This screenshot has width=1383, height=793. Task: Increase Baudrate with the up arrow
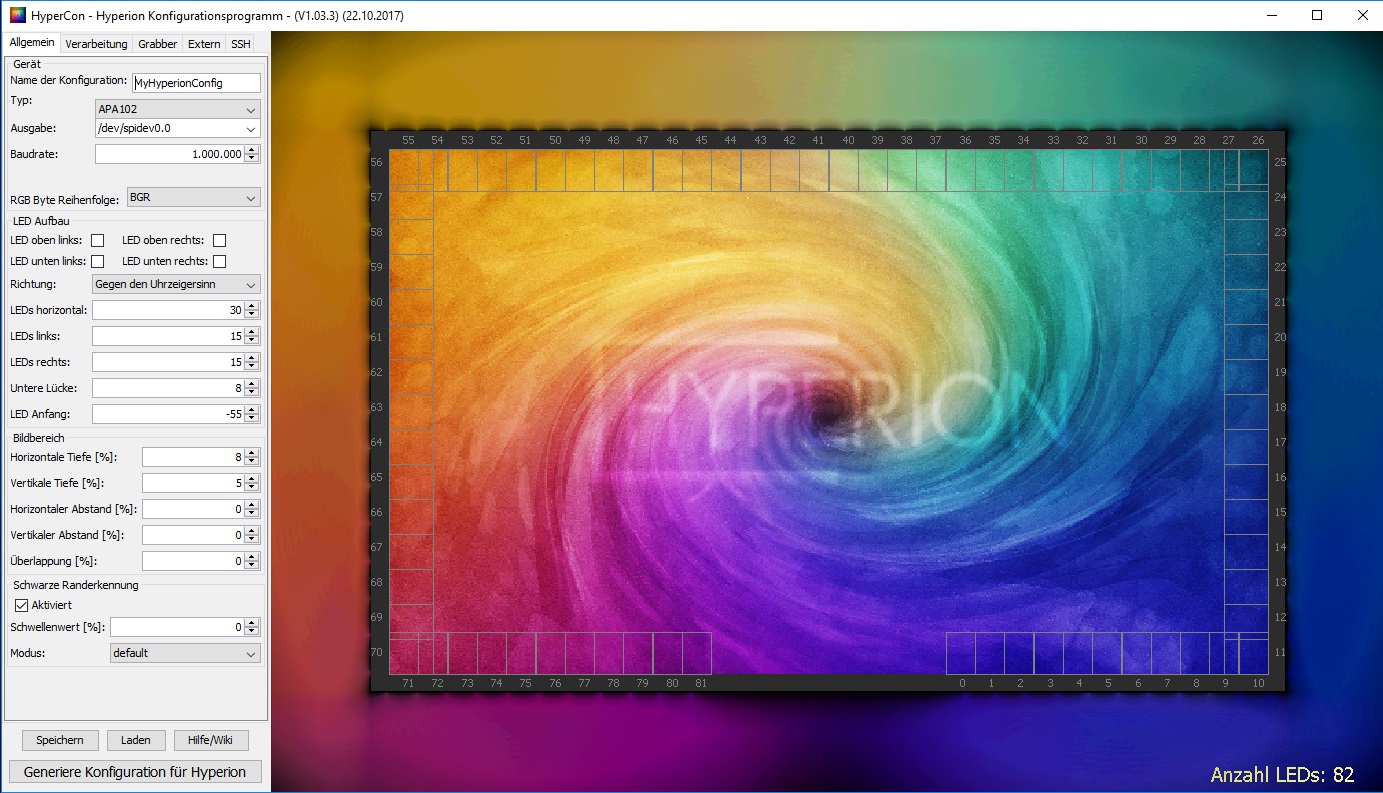pos(252,149)
